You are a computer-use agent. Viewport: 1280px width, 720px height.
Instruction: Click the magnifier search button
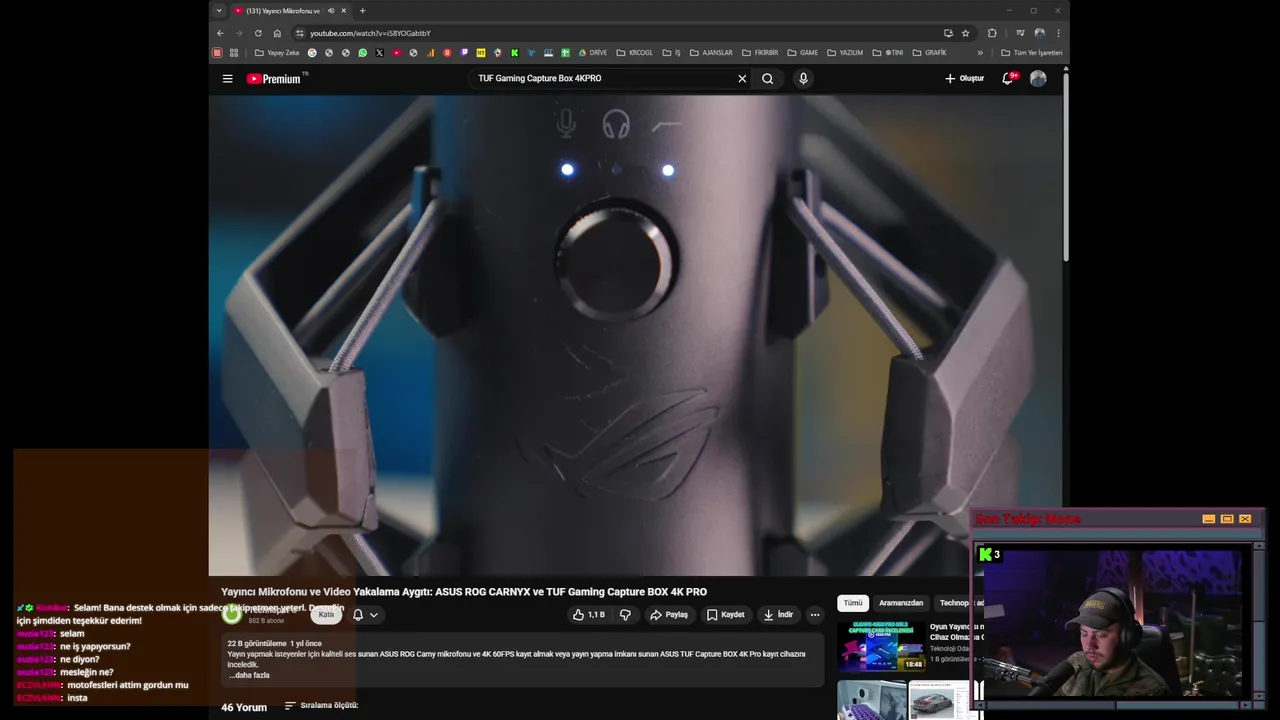(767, 79)
